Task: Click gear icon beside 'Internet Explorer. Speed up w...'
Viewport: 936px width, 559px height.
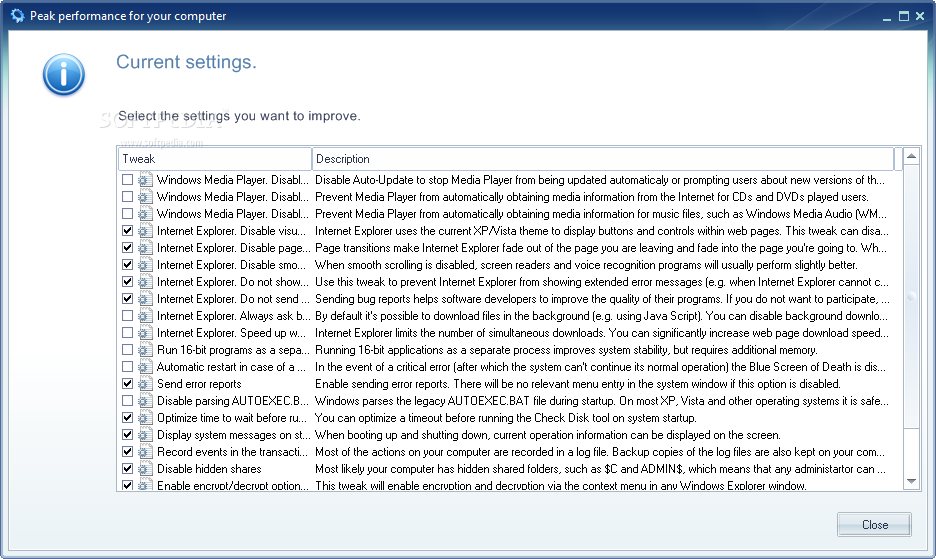Action: [144, 333]
